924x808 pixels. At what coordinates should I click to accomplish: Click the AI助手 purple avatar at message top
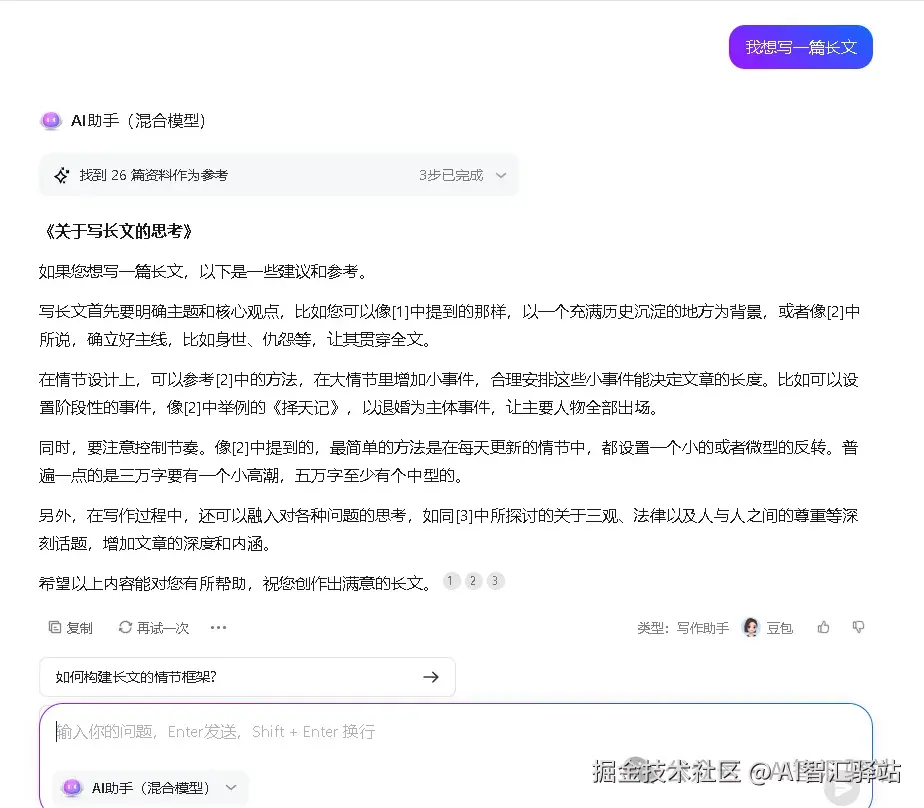51,120
